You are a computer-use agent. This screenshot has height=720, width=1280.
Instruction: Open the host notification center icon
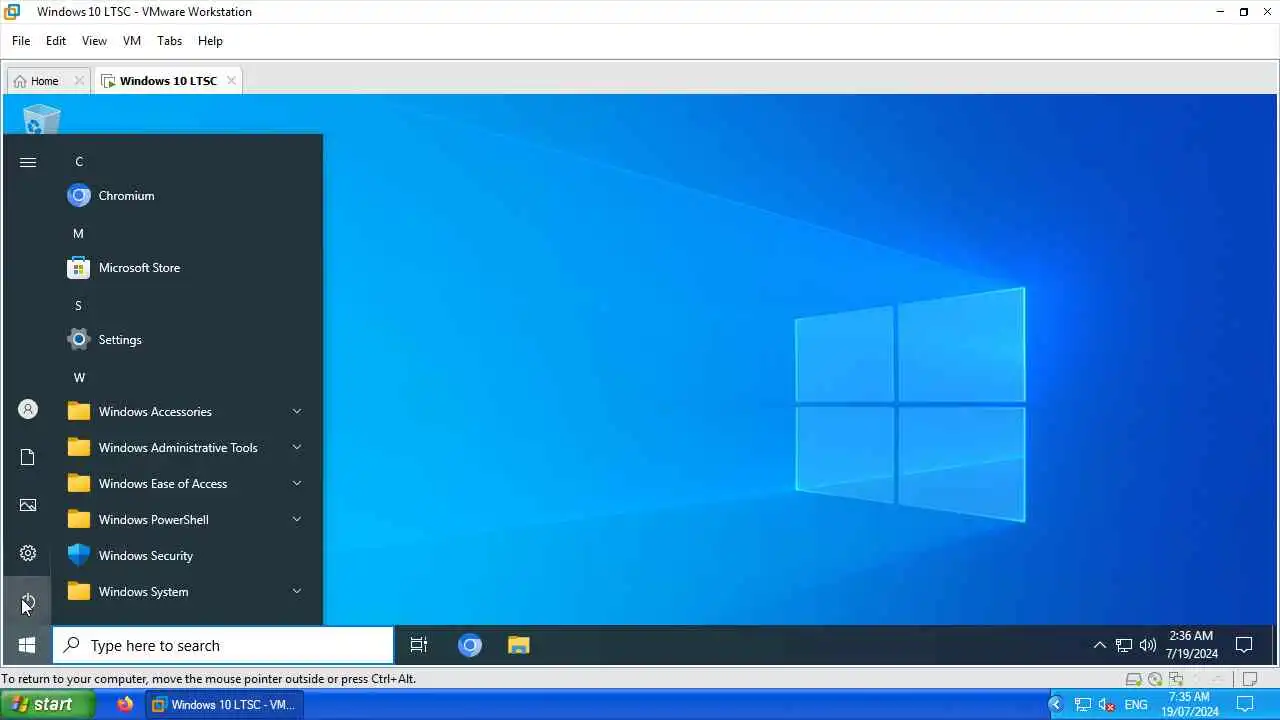point(1245,704)
